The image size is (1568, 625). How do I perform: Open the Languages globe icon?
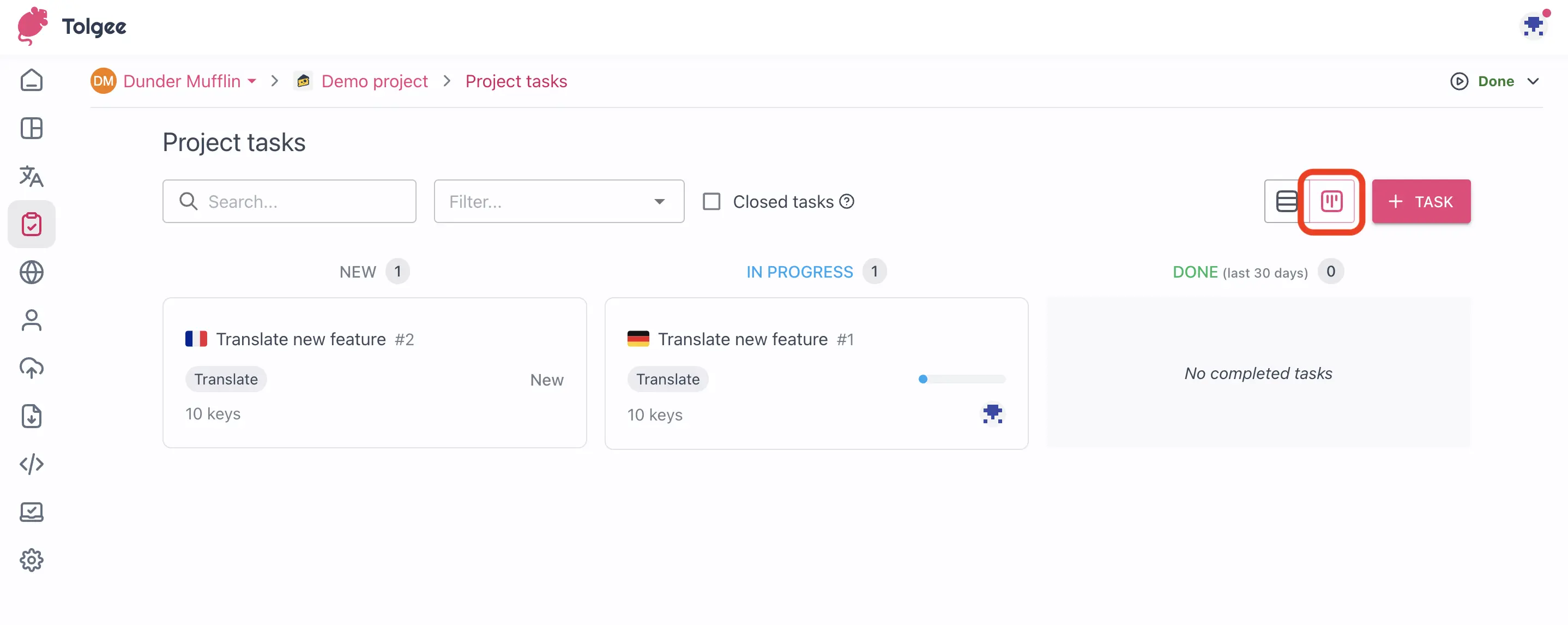click(31, 272)
